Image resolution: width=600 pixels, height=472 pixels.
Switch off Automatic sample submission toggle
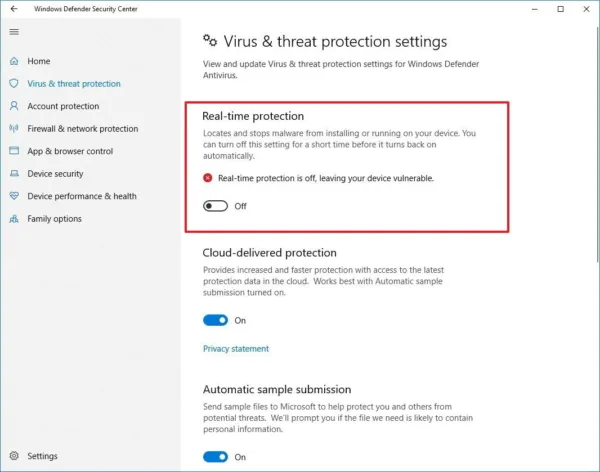[215, 457]
